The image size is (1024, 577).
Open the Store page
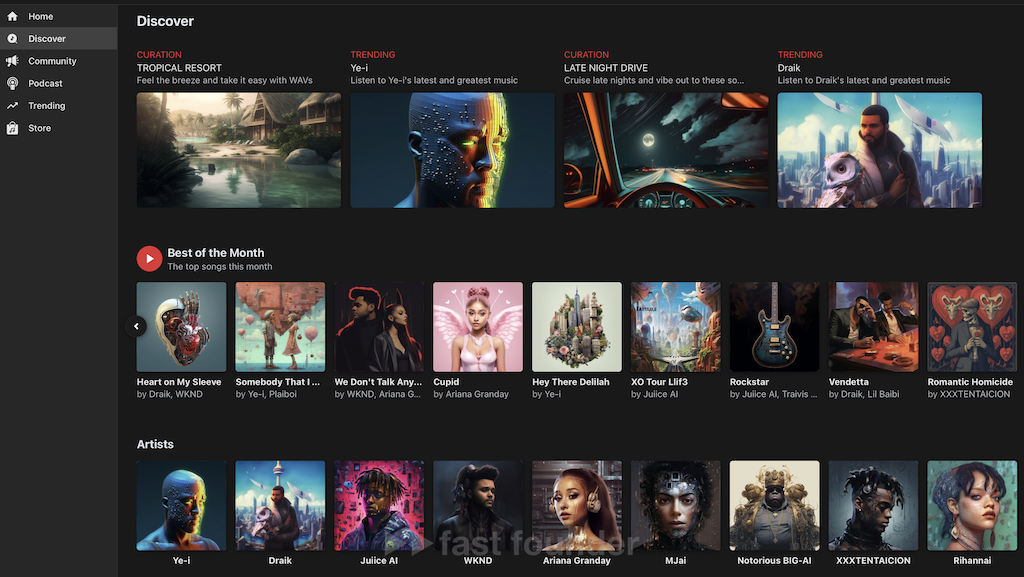(x=59, y=128)
